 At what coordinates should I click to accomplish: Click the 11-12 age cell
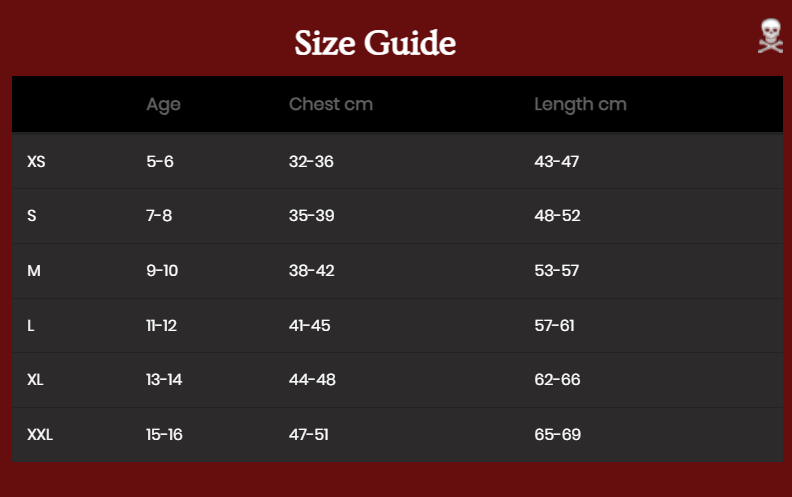(162, 326)
